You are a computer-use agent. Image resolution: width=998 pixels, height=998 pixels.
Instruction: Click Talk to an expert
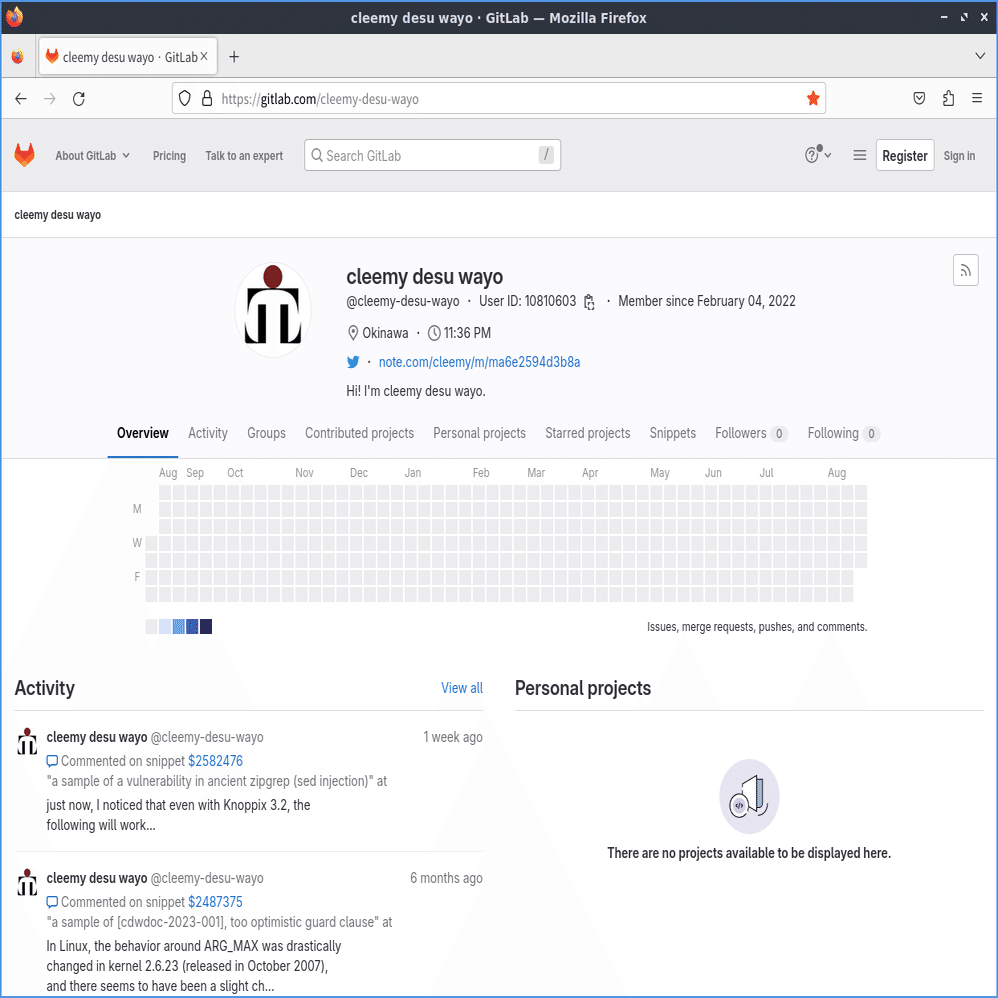244,155
